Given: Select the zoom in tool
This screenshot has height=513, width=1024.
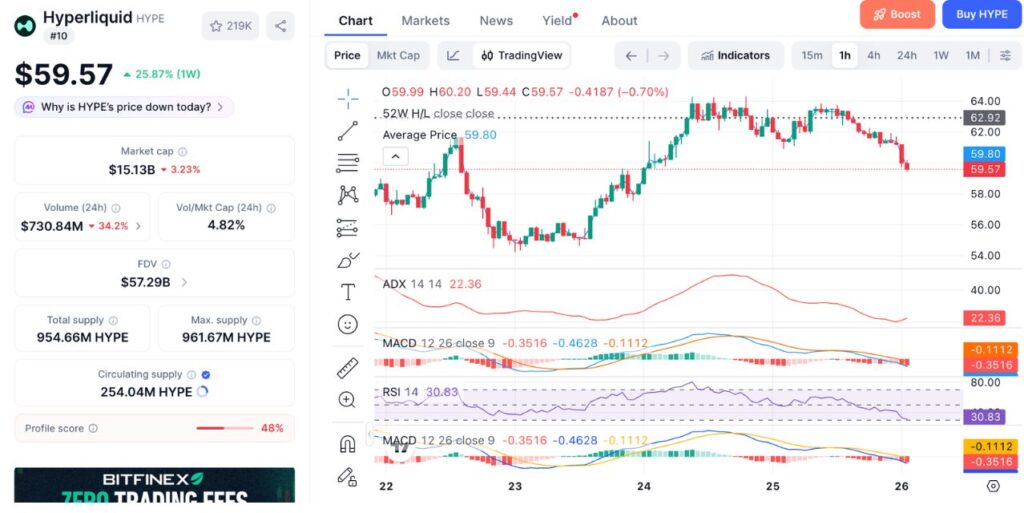Looking at the screenshot, I should [x=347, y=399].
